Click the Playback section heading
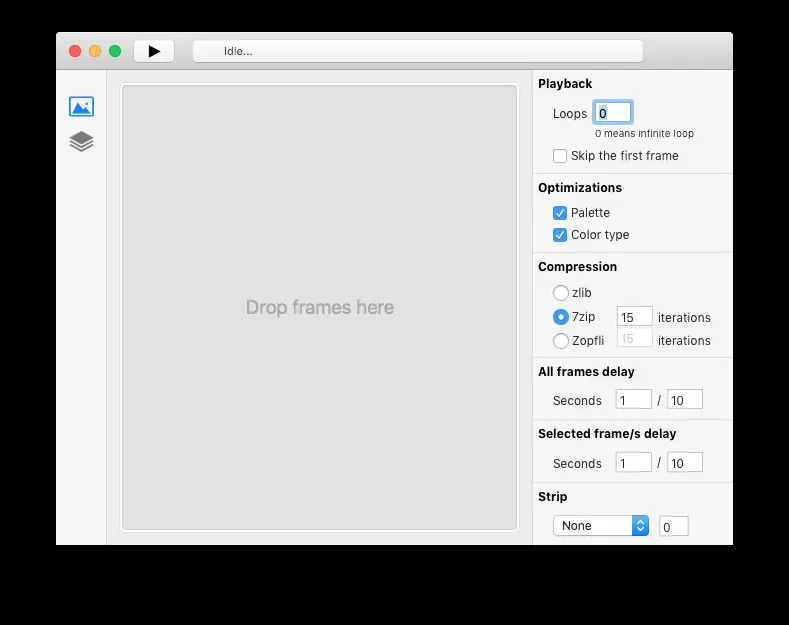Viewport: 789px width, 625px height. tap(565, 84)
